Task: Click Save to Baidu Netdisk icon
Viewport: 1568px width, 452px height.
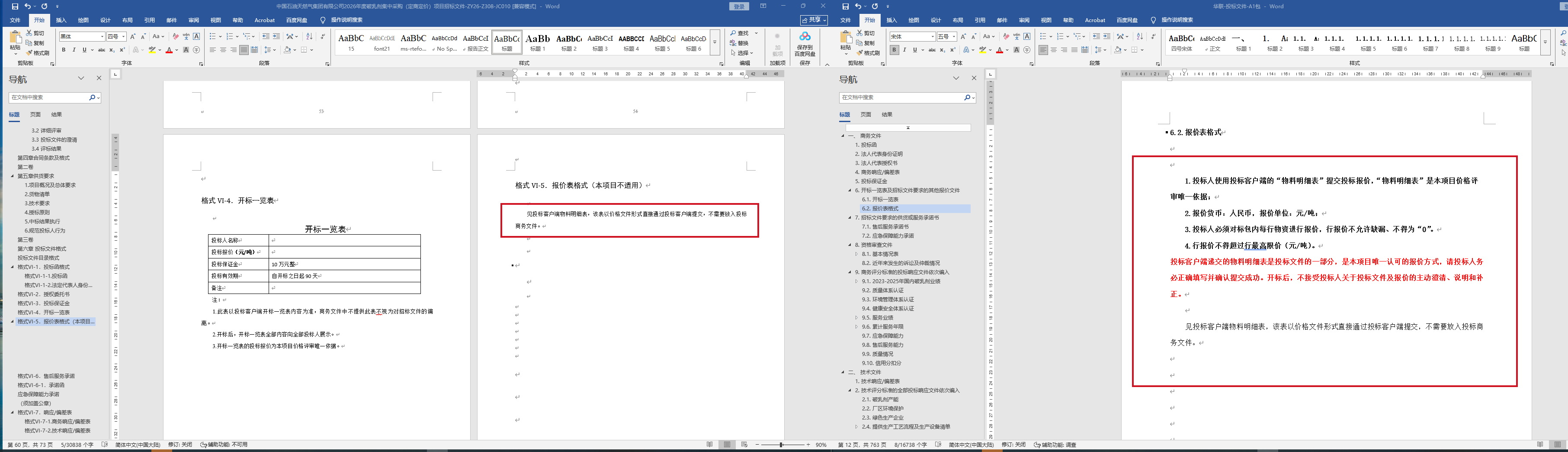Action: click(805, 44)
